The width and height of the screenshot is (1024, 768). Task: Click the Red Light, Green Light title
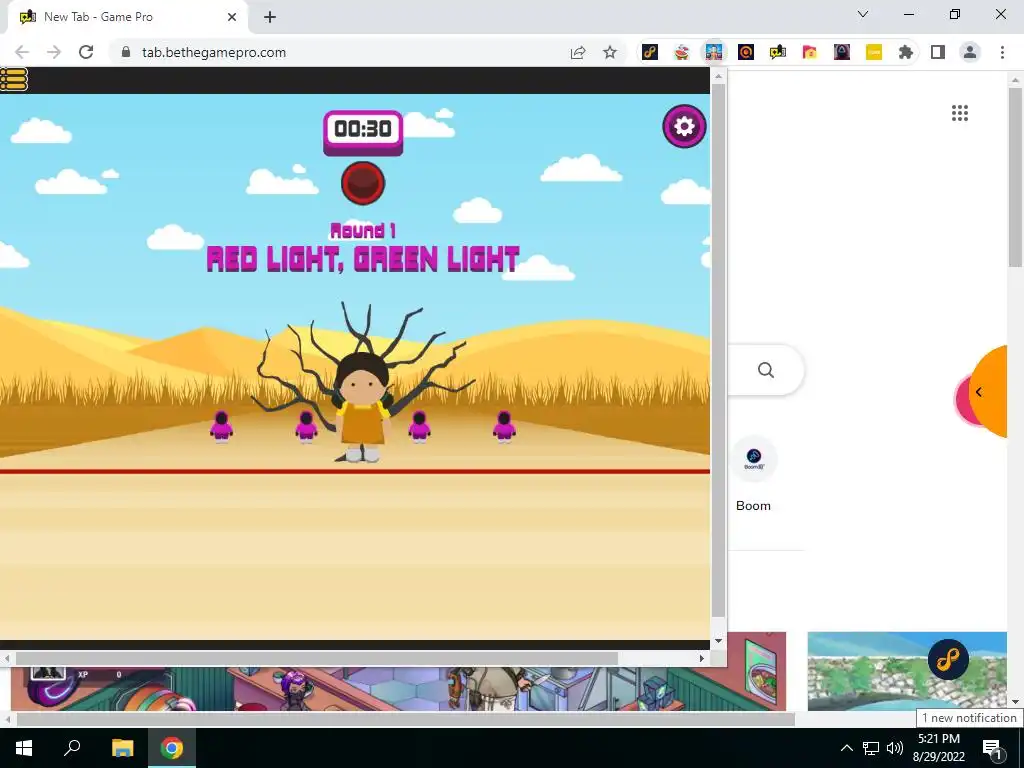[x=363, y=259]
